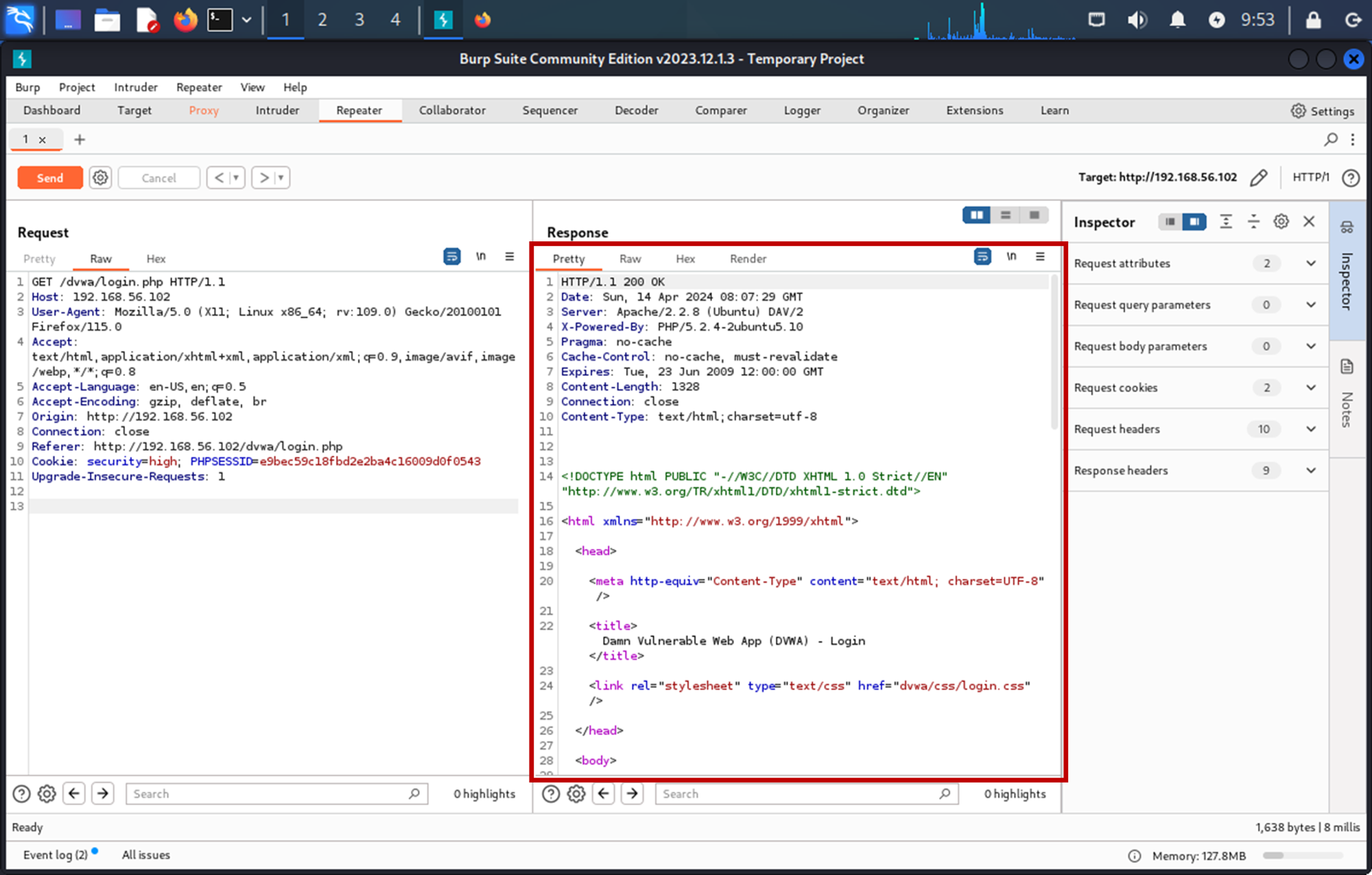Collapse all Inspector sections

[1253, 221]
